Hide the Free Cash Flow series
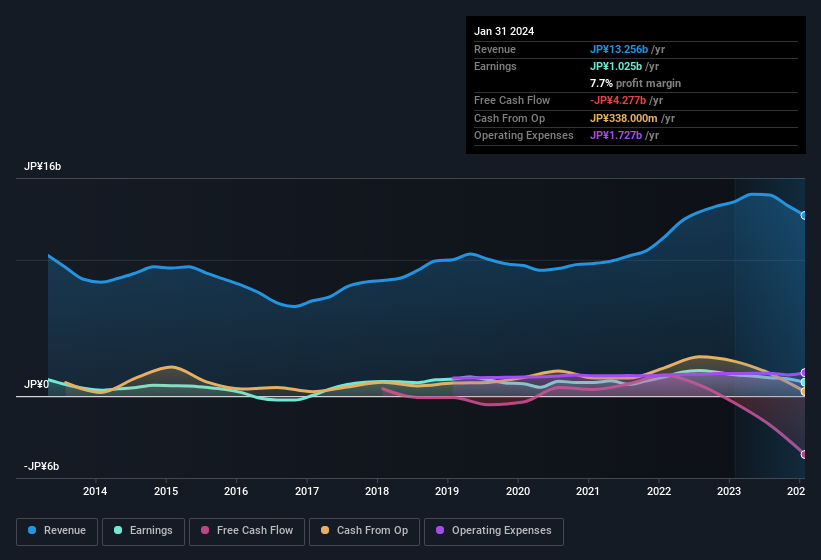Viewport: 821px width, 560px height. pos(246,530)
